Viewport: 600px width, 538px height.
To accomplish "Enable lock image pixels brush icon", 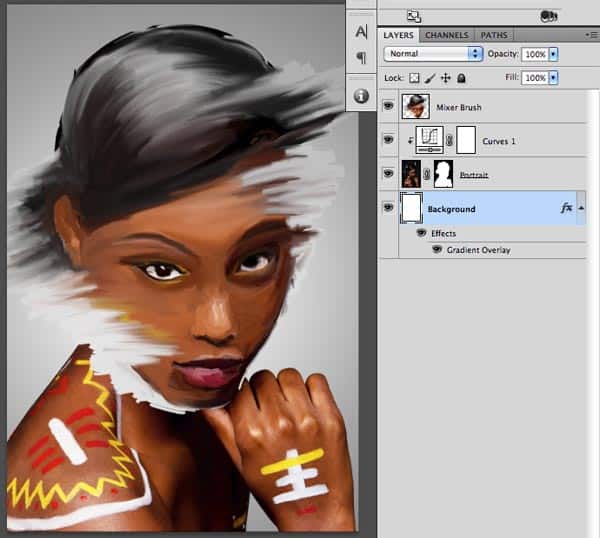I will click(x=431, y=78).
